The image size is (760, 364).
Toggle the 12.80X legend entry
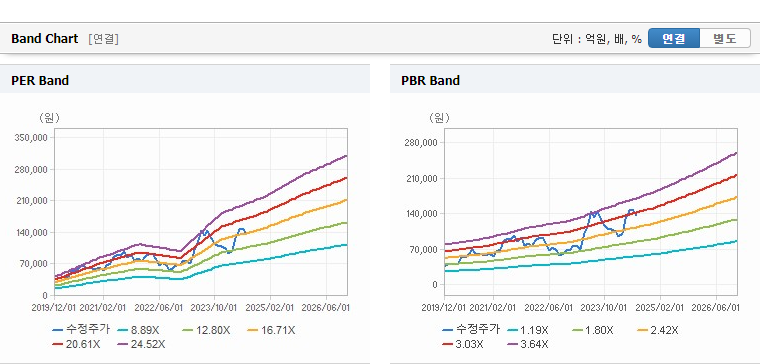click(x=206, y=330)
